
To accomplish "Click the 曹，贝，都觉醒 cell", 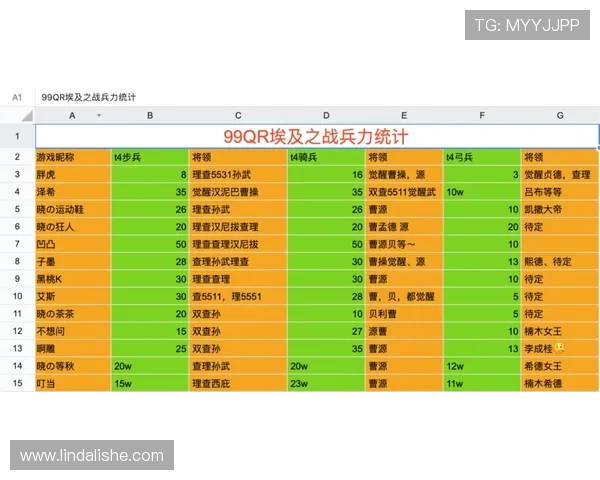I will [404, 296].
